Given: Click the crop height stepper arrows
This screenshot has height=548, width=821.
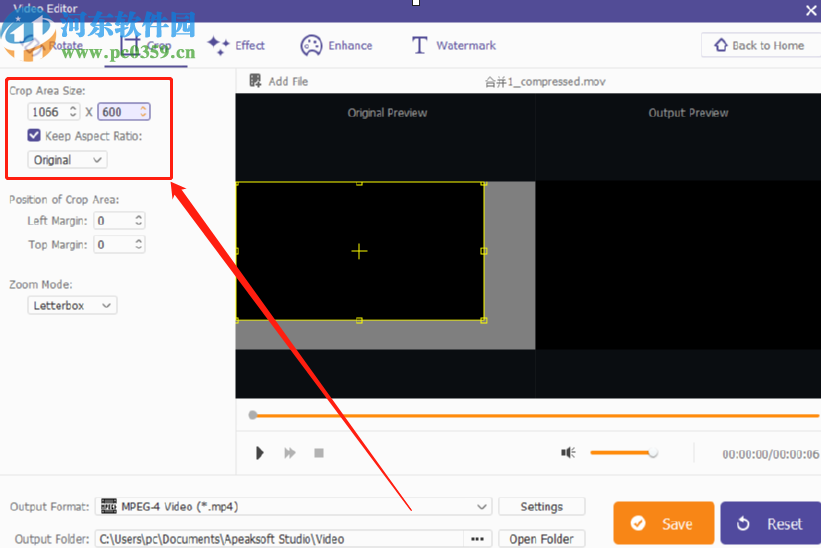Looking at the screenshot, I should pyautogui.click(x=143, y=111).
